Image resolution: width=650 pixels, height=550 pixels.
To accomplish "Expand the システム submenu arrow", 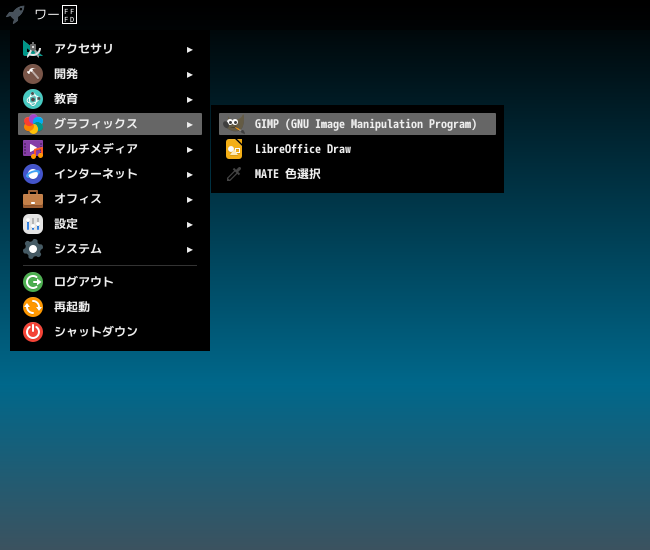I will coord(189,250).
